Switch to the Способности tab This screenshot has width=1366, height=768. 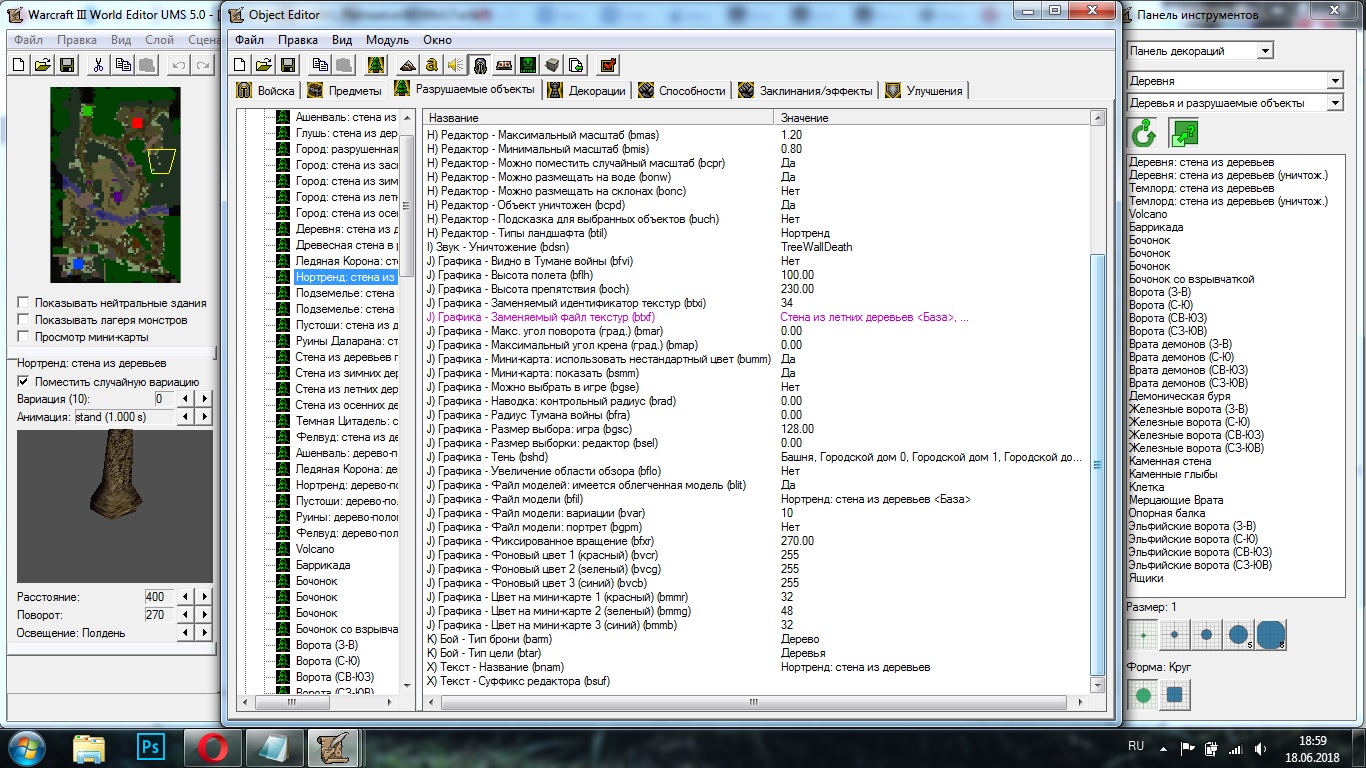click(x=682, y=91)
